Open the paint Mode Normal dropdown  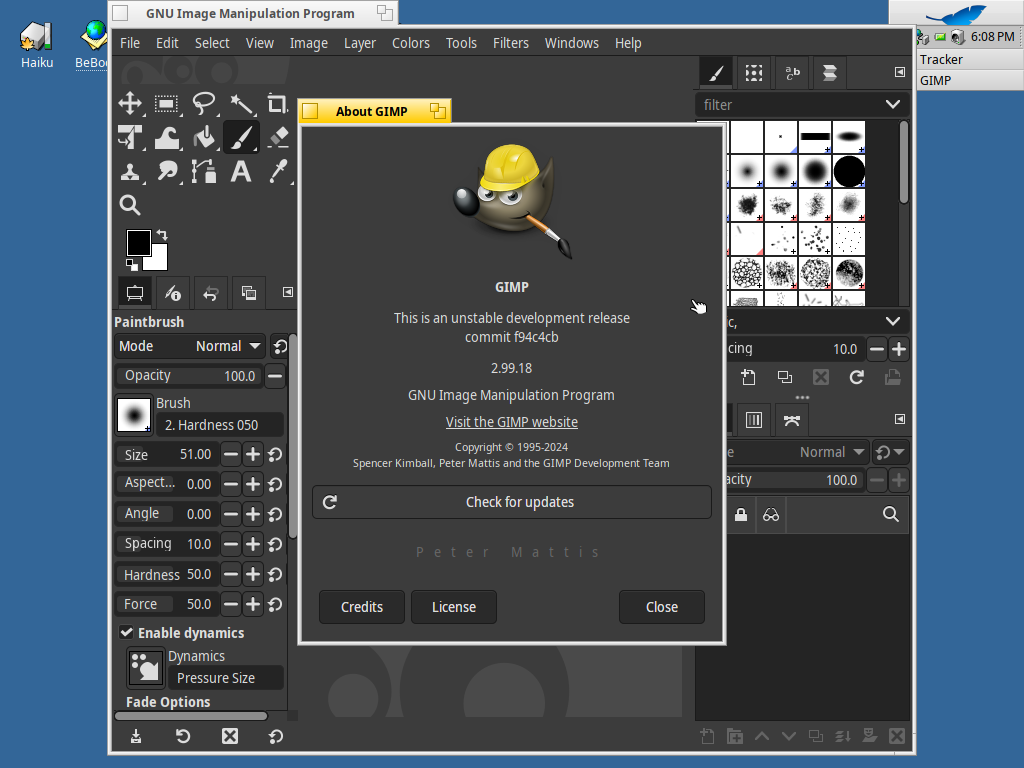click(190, 346)
